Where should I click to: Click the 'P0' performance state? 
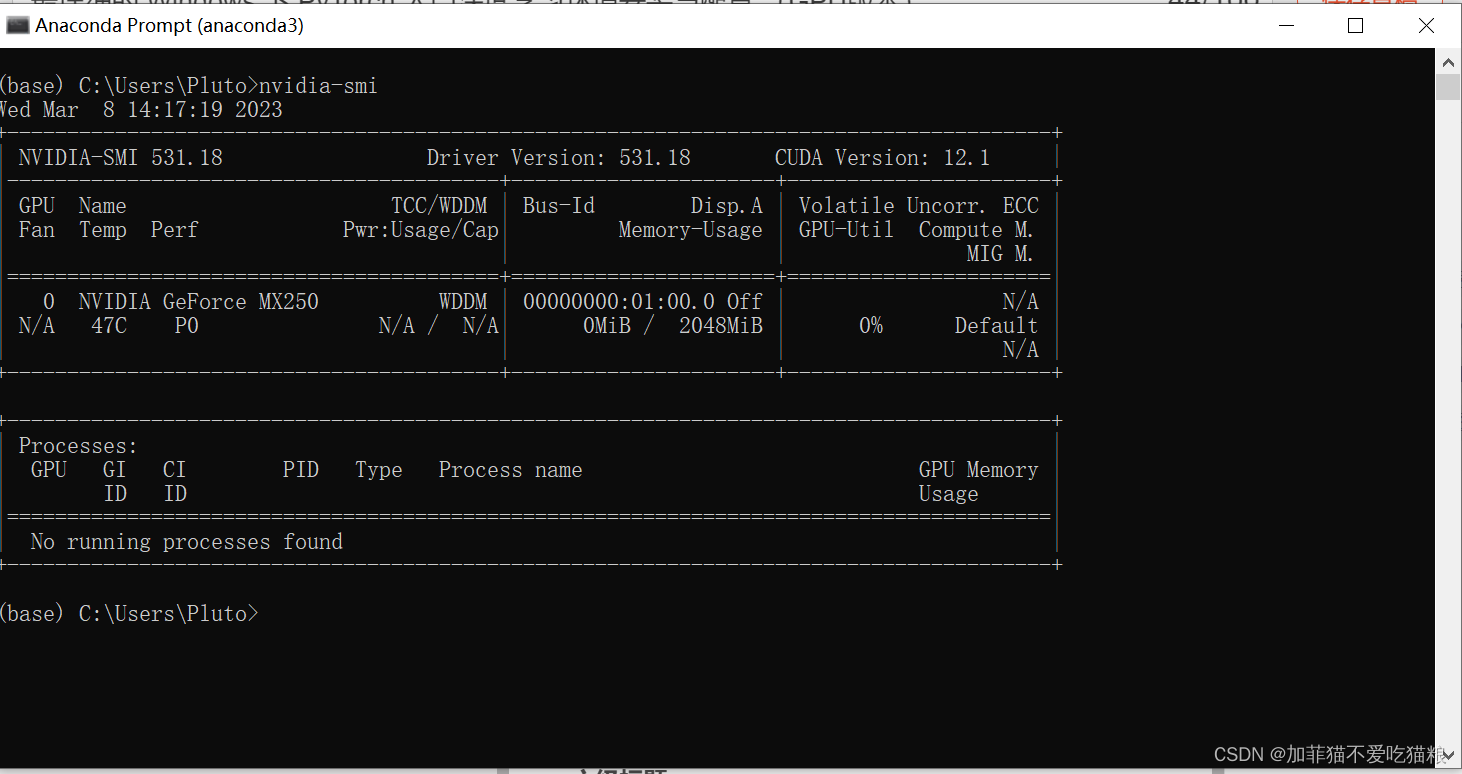187,326
